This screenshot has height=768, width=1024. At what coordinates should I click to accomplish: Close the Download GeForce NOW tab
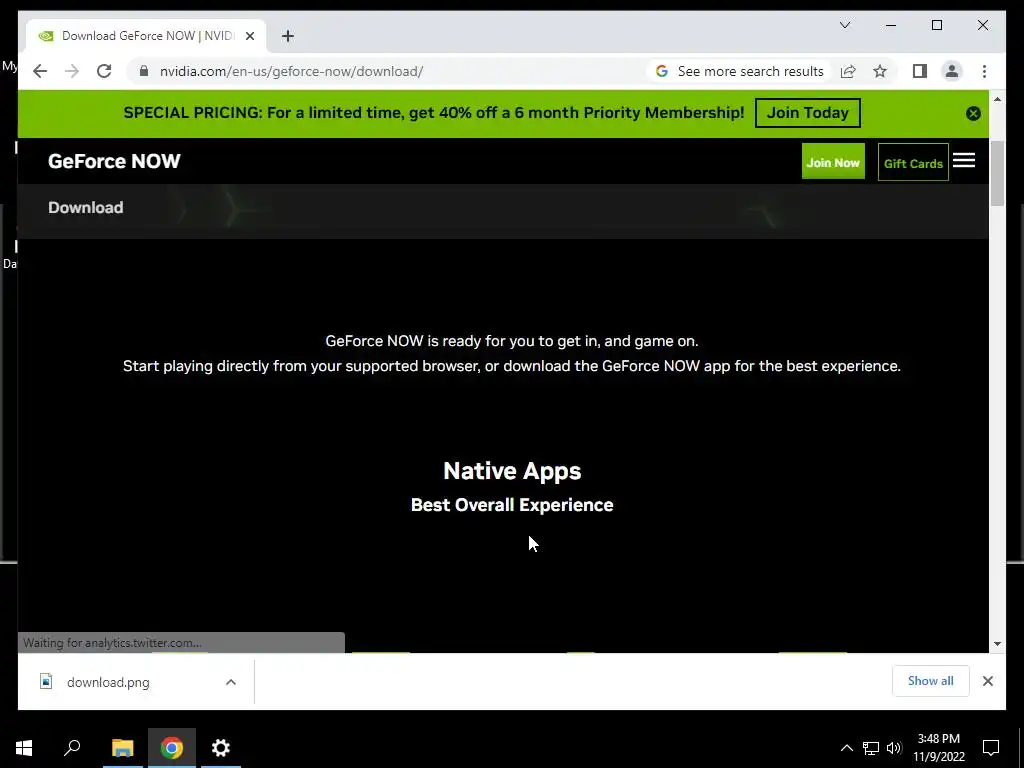coord(249,36)
